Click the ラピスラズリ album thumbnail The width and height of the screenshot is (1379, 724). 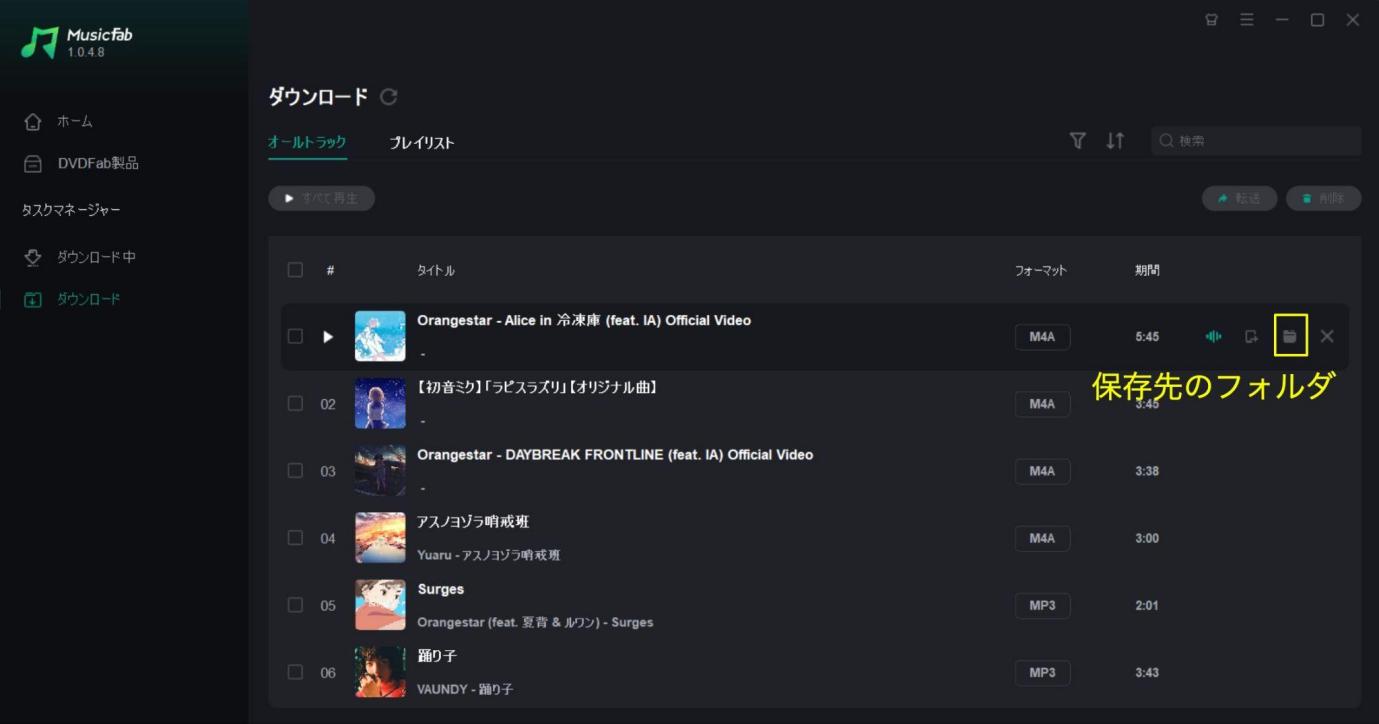(380, 403)
